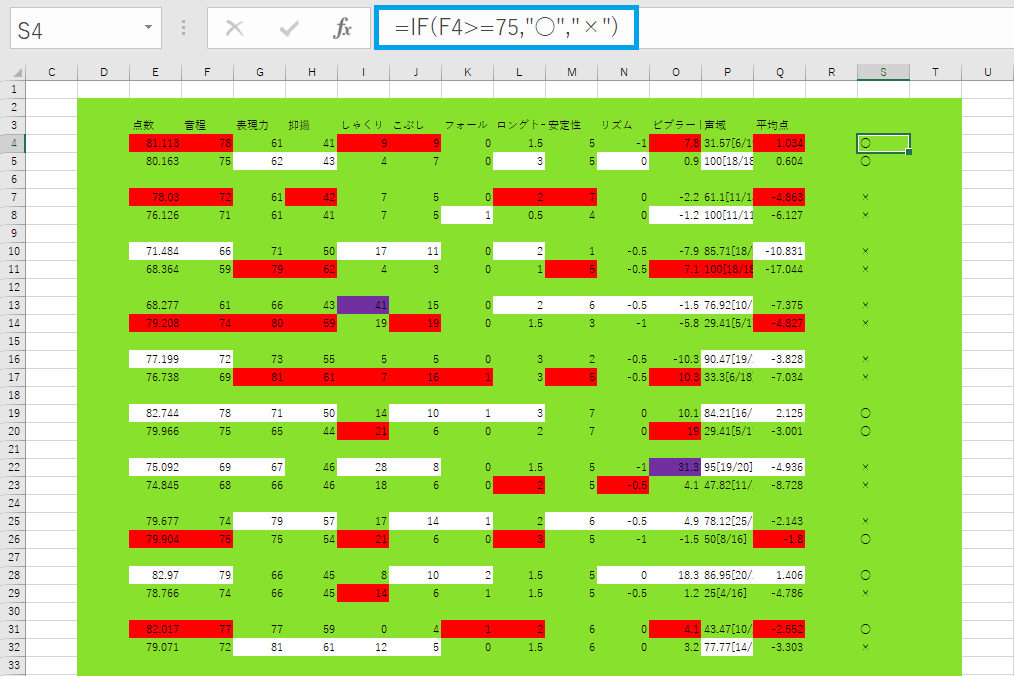Click purple cell with value 31.3
This screenshot has width=1014, height=676.
pos(675,466)
